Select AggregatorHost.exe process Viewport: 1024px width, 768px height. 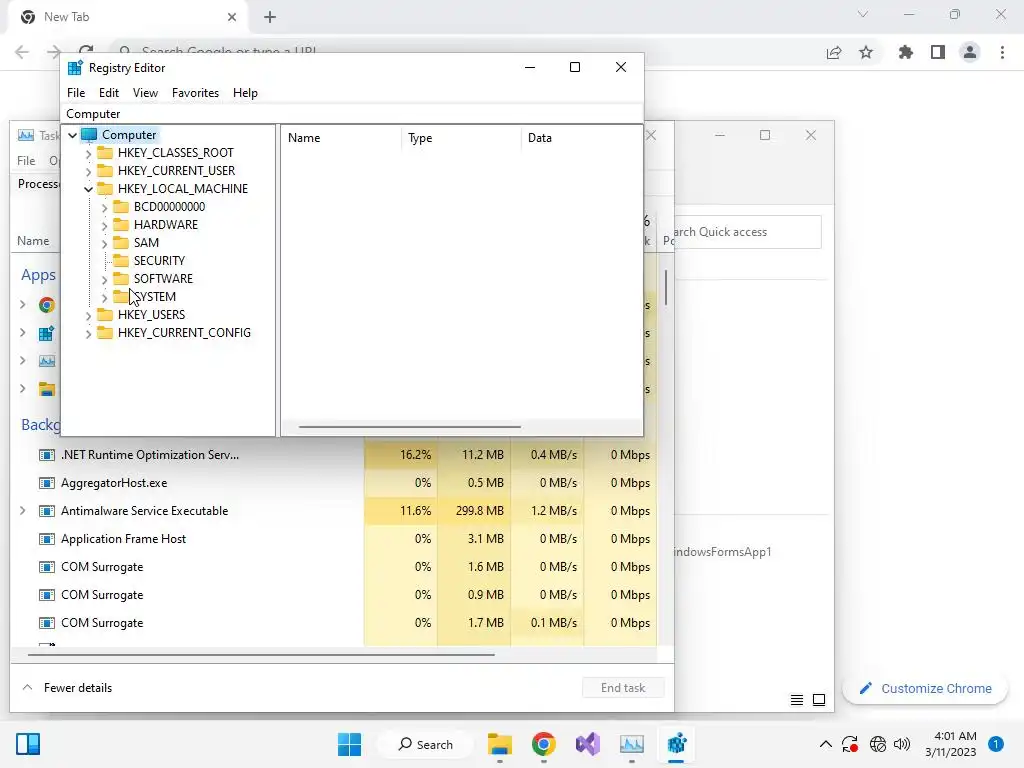coord(114,483)
